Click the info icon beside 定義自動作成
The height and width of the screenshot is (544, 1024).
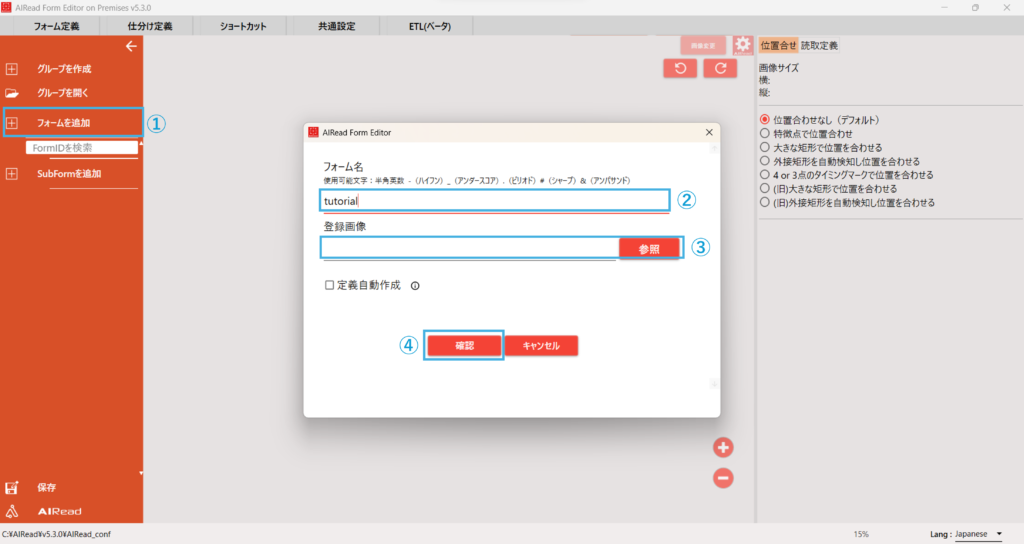pyautogui.click(x=415, y=285)
